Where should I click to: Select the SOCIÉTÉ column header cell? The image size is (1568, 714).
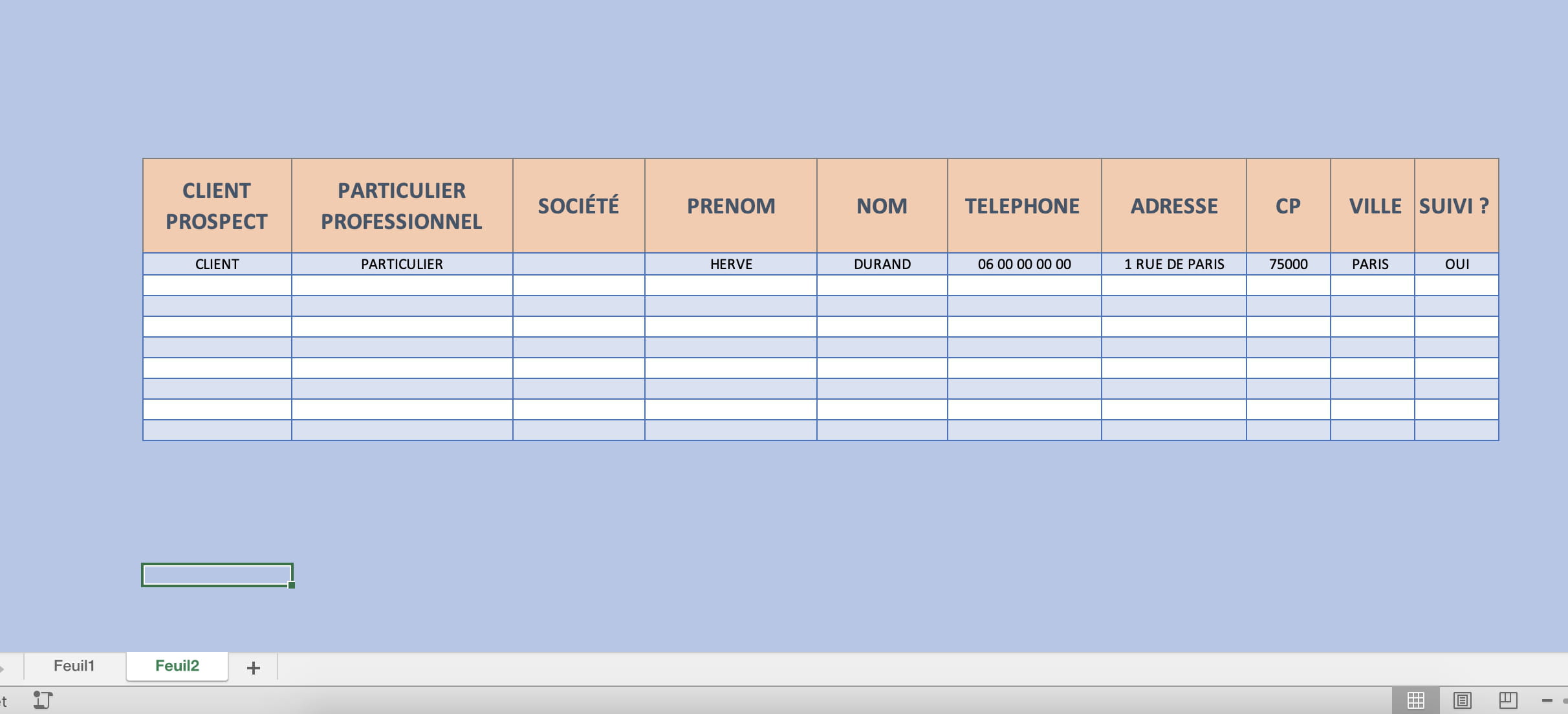point(578,206)
